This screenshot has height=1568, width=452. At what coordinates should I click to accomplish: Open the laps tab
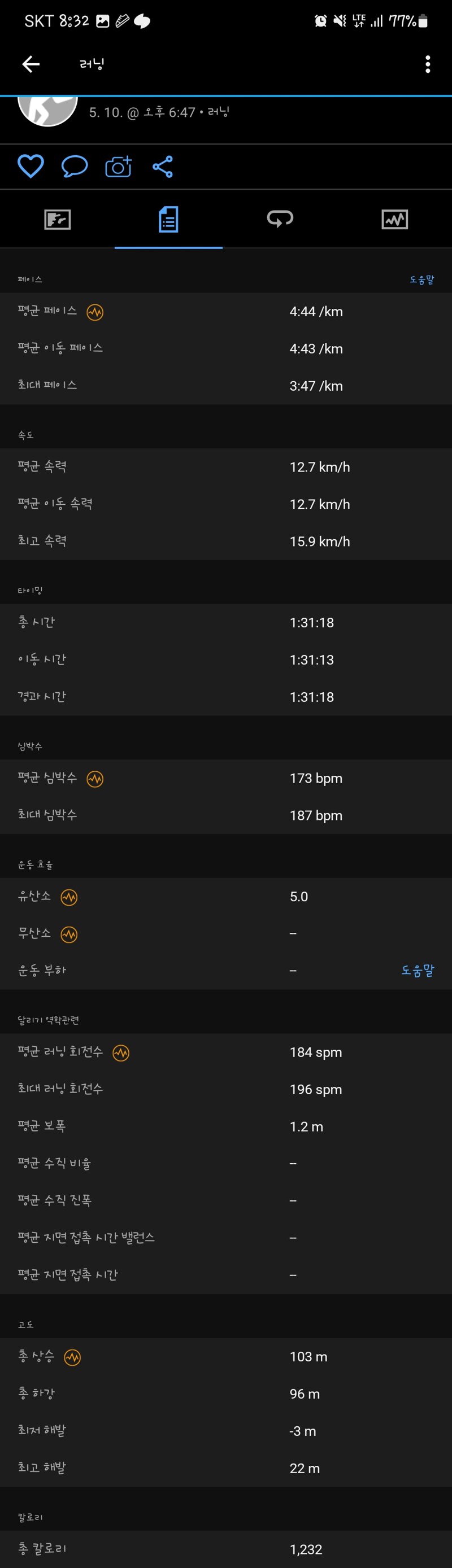click(280, 219)
